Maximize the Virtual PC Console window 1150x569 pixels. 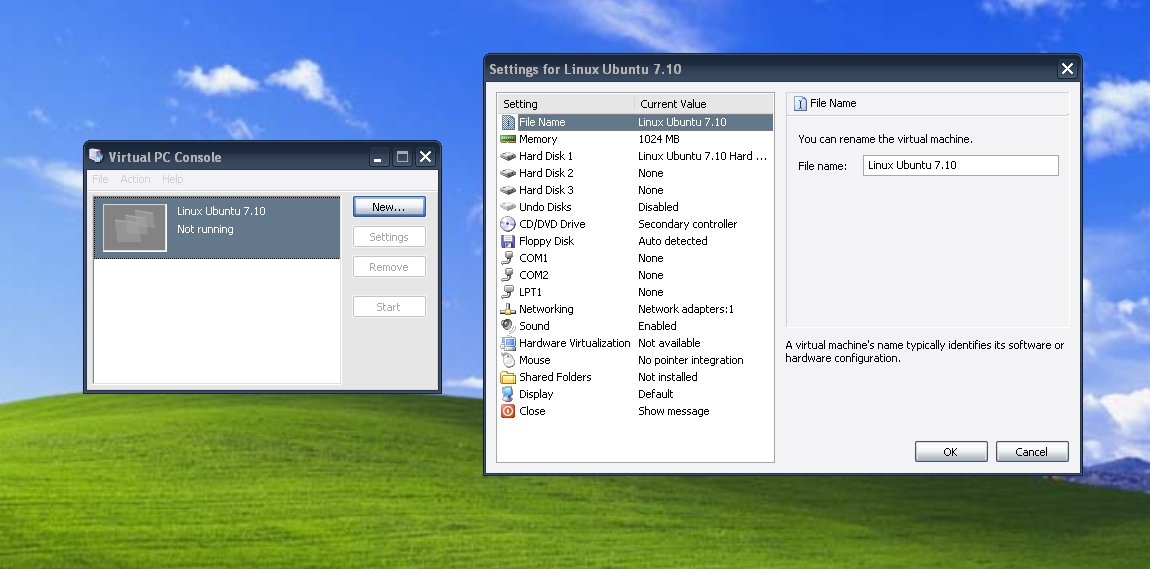[x=402, y=156]
